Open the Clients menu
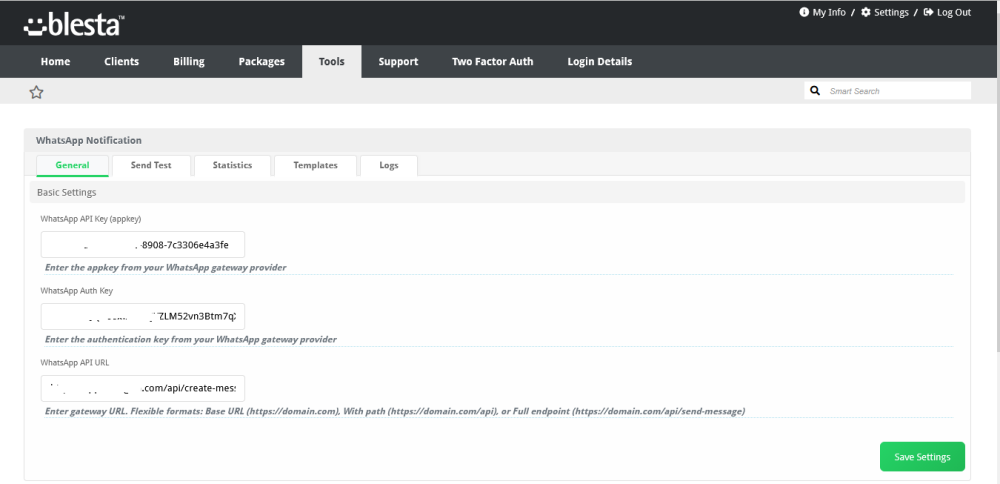1000x484 pixels. [x=121, y=61]
